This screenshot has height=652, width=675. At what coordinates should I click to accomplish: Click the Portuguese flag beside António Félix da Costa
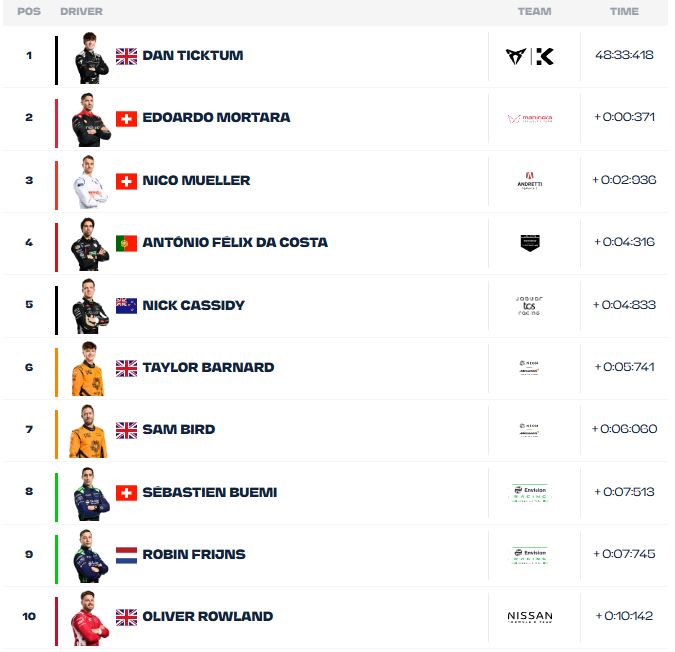[x=126, y=243]
